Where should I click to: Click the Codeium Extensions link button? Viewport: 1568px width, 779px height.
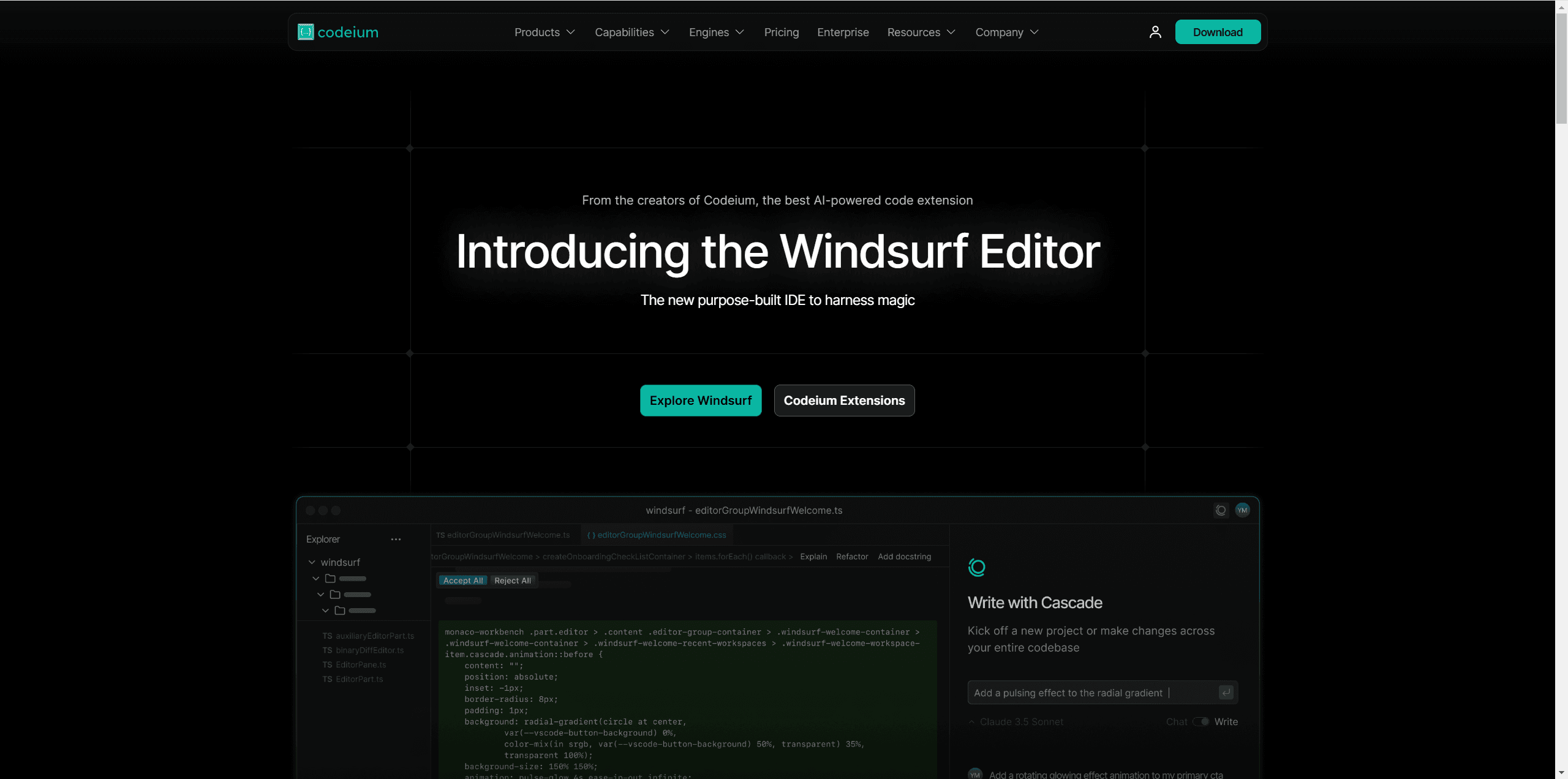[x=845, y=400]
